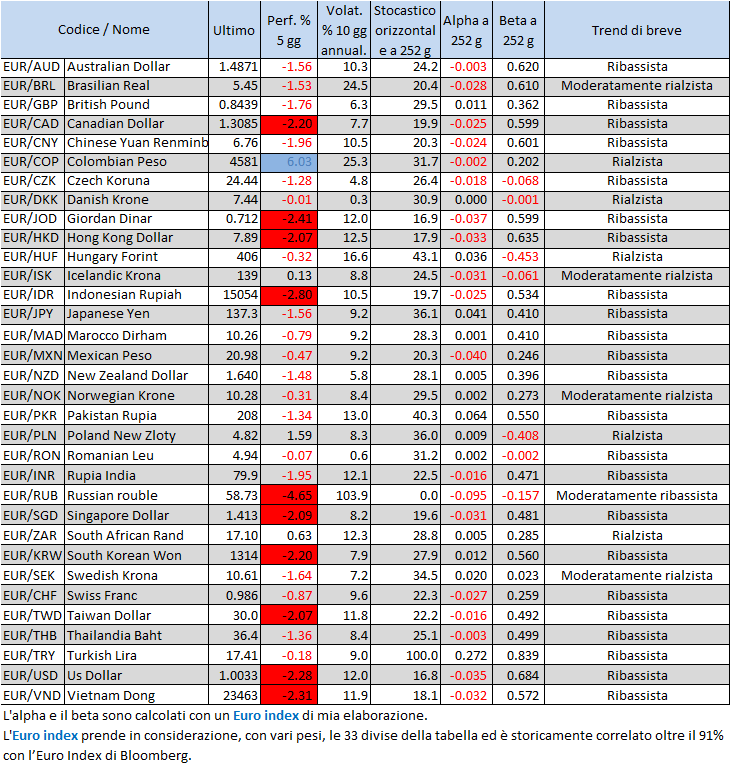
Task: Click the 'Thailandia Baht' cell
Action: [137, 636]
